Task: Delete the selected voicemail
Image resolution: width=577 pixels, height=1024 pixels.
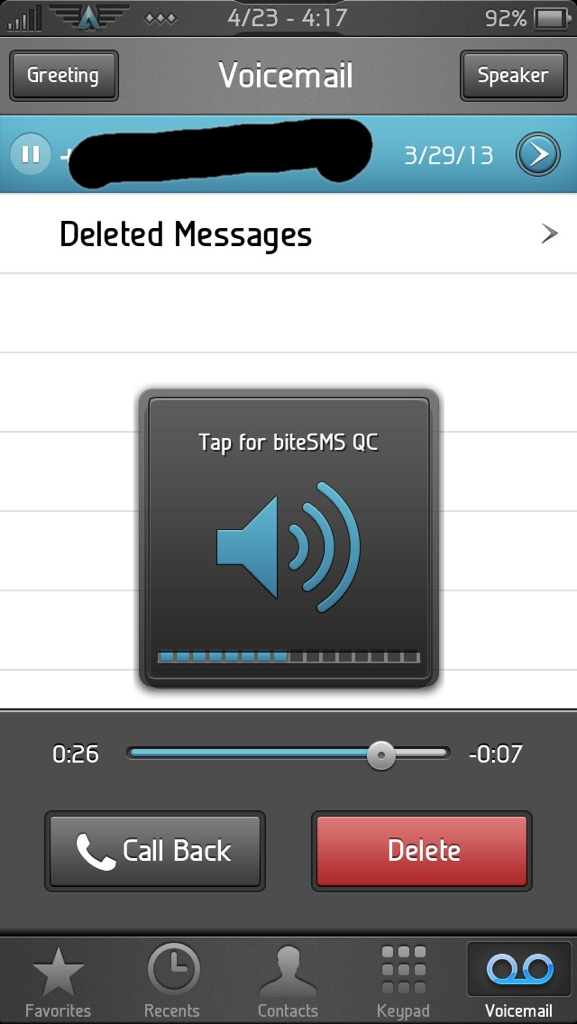Action: 422,851
